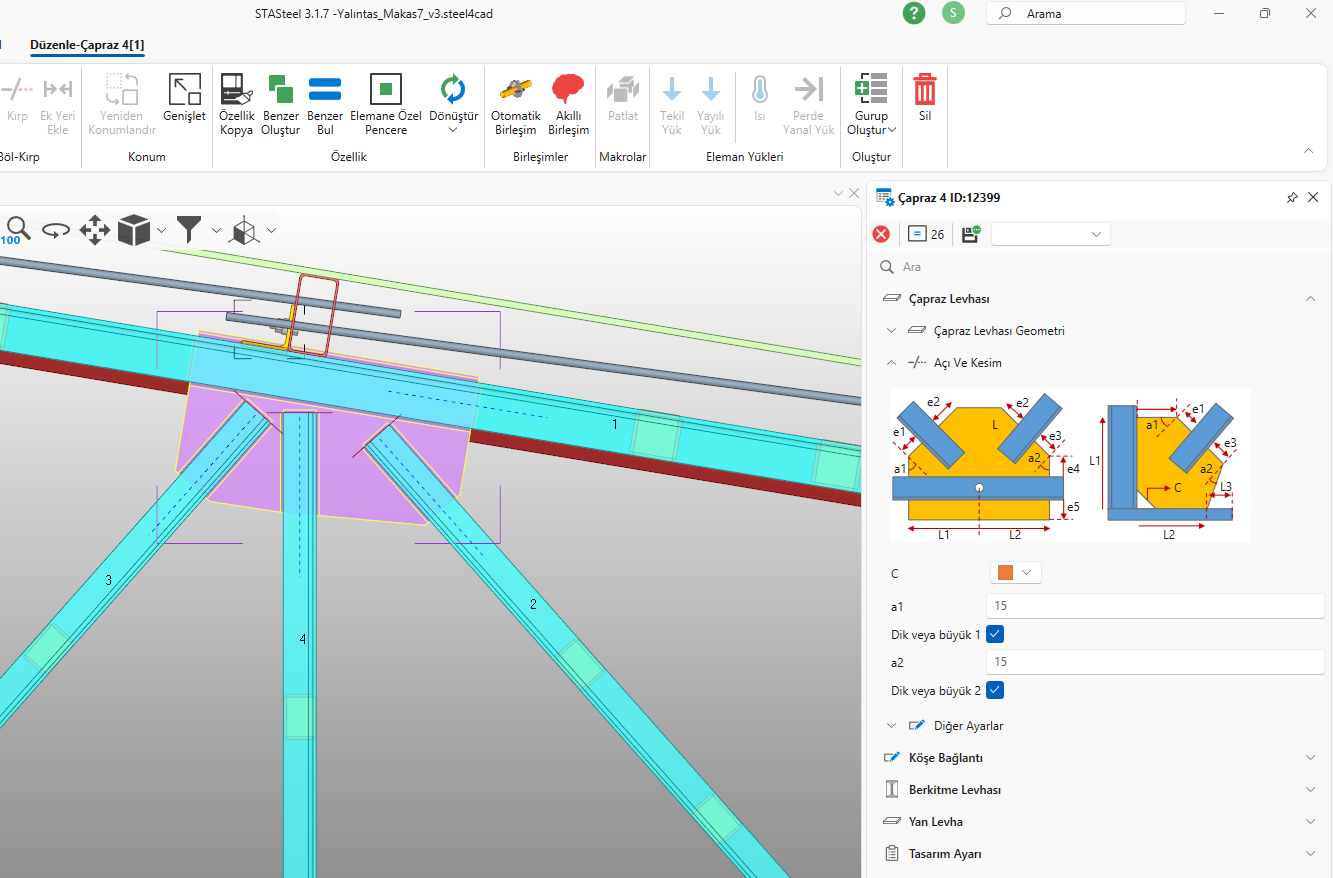Click the Genişlet icon

click(x=184, y=90)
